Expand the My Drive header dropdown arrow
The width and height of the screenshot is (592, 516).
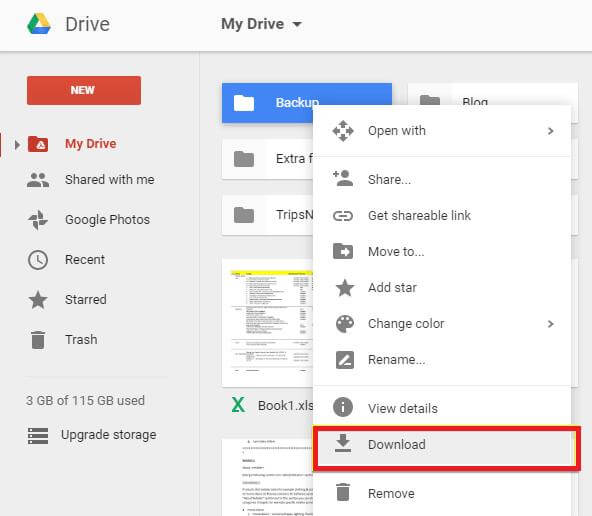[x=298, y=25]
